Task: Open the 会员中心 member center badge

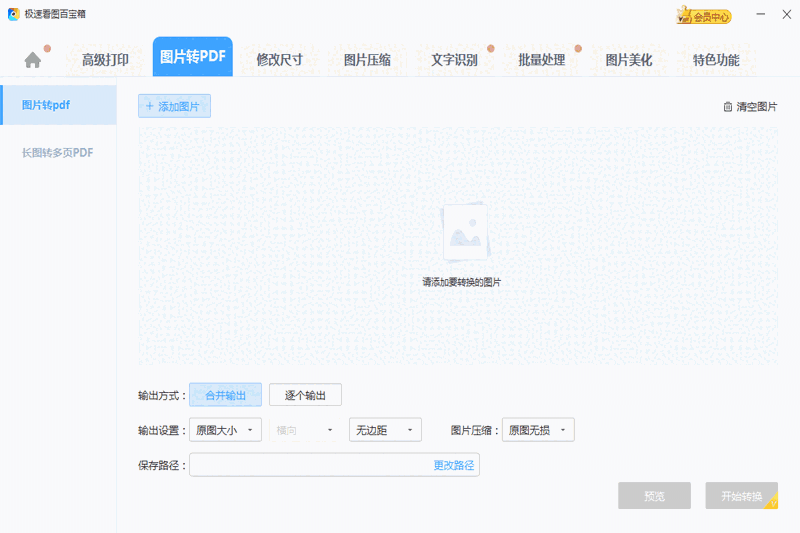Action: tap(704, 16)
